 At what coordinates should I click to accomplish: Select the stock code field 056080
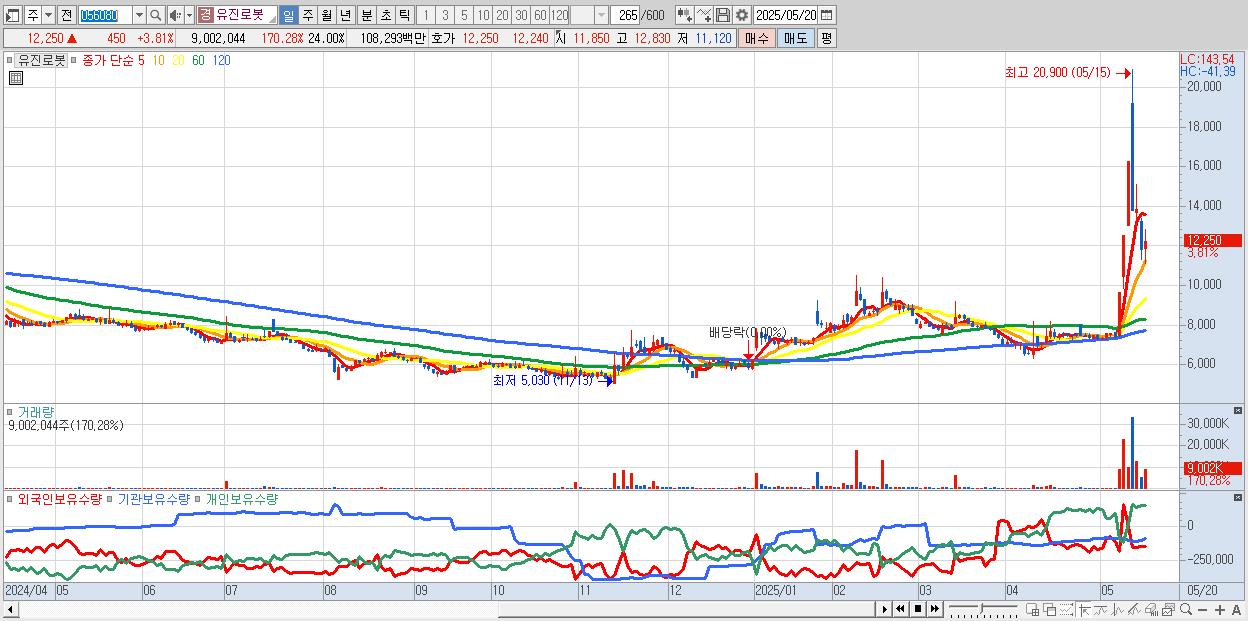click(x=104, y=15)
